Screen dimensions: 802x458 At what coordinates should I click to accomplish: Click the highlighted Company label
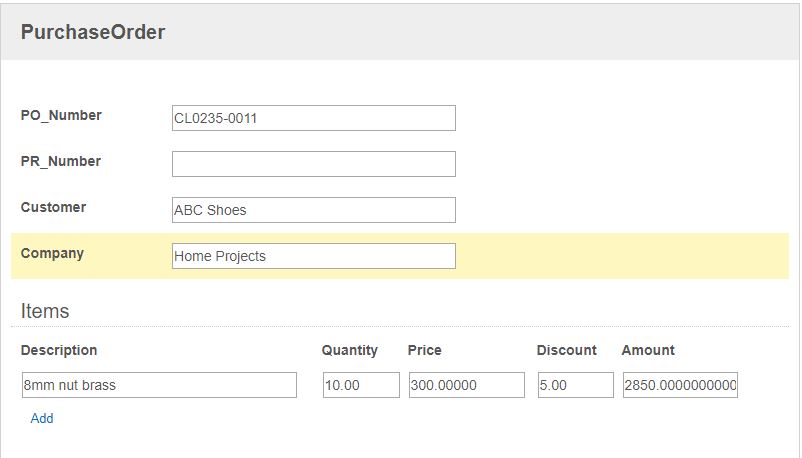[52, 253]
